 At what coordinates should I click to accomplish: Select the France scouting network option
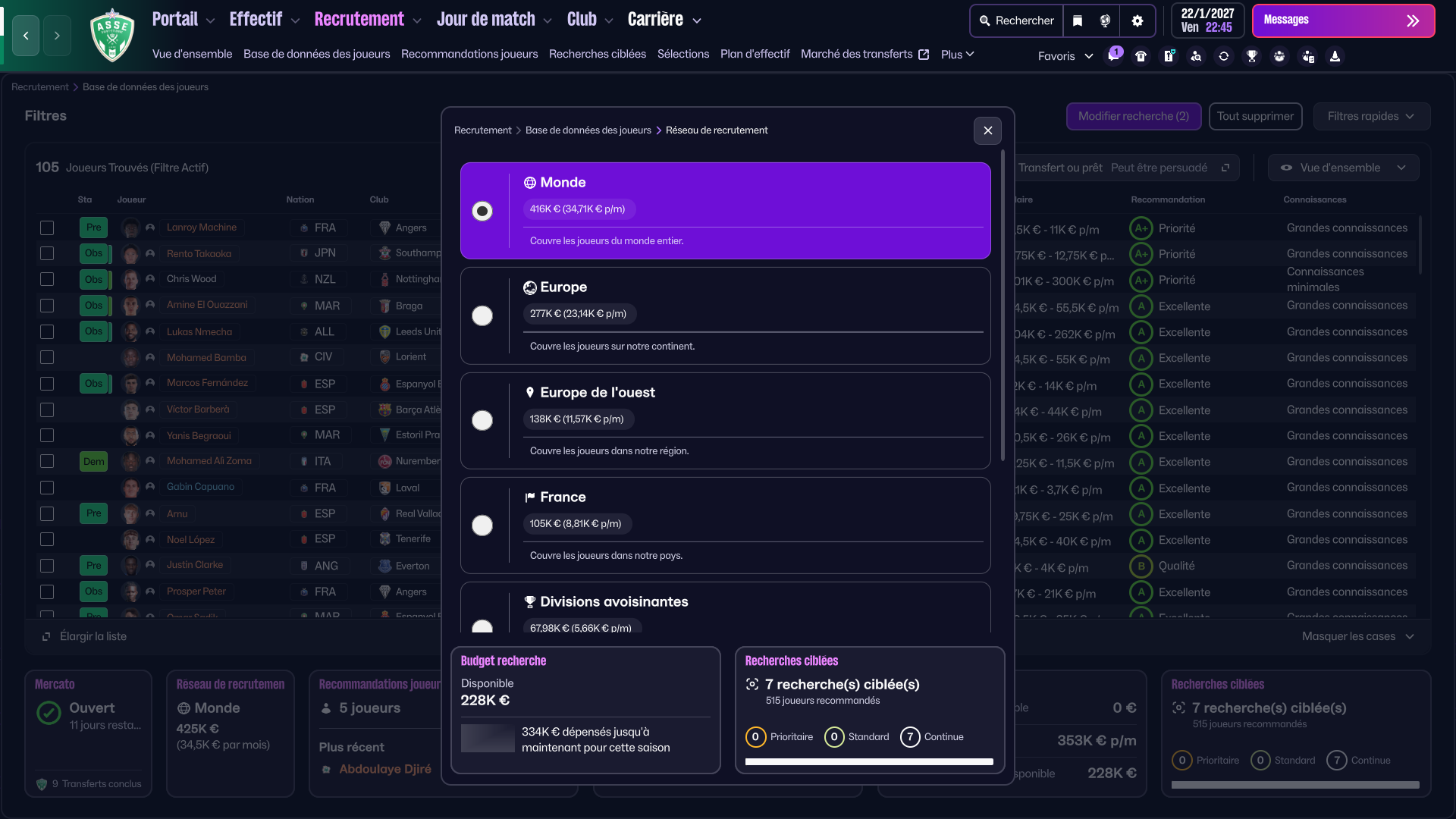click(482, 525)
